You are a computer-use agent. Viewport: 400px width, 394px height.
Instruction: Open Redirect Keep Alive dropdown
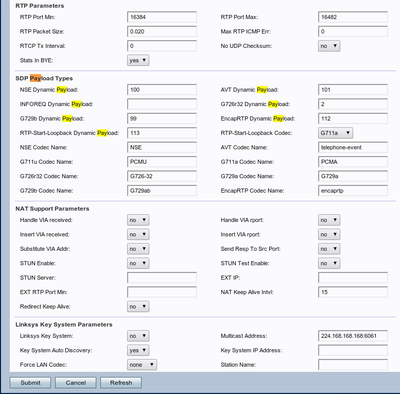[138, 307]
